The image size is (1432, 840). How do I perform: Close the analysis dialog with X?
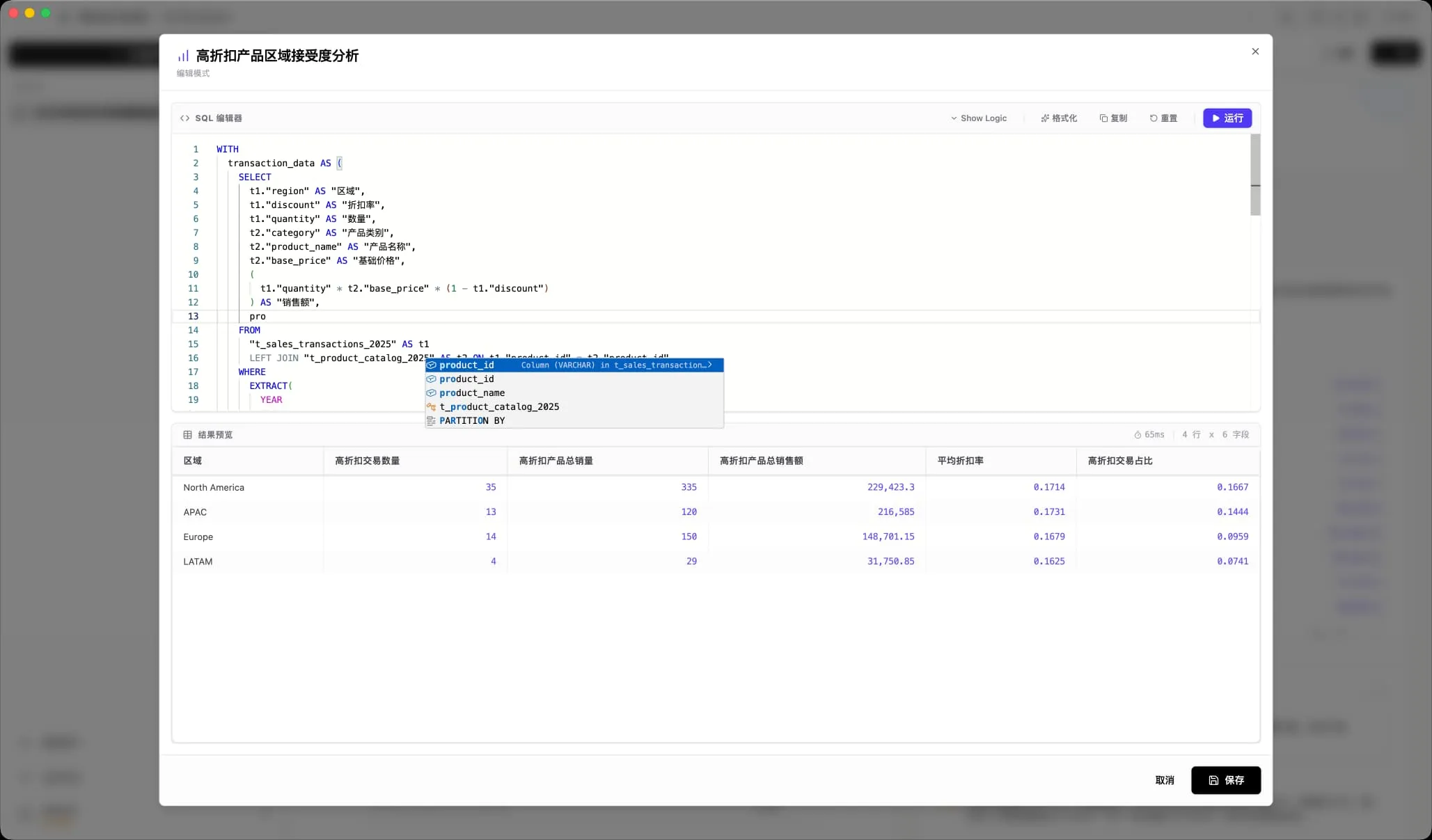click(x=1255, y=51)
